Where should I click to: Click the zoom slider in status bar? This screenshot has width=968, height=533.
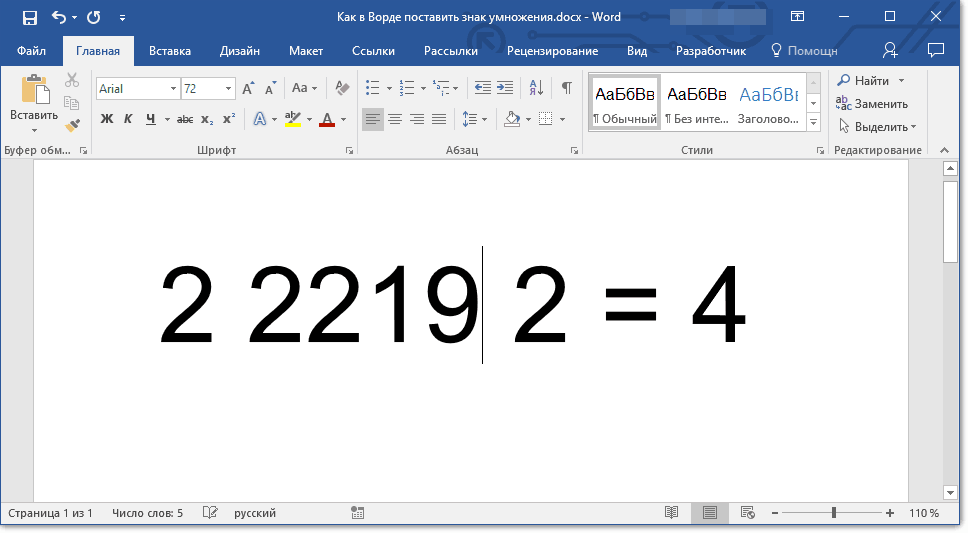pyautogui.click(x=833, y=513)
